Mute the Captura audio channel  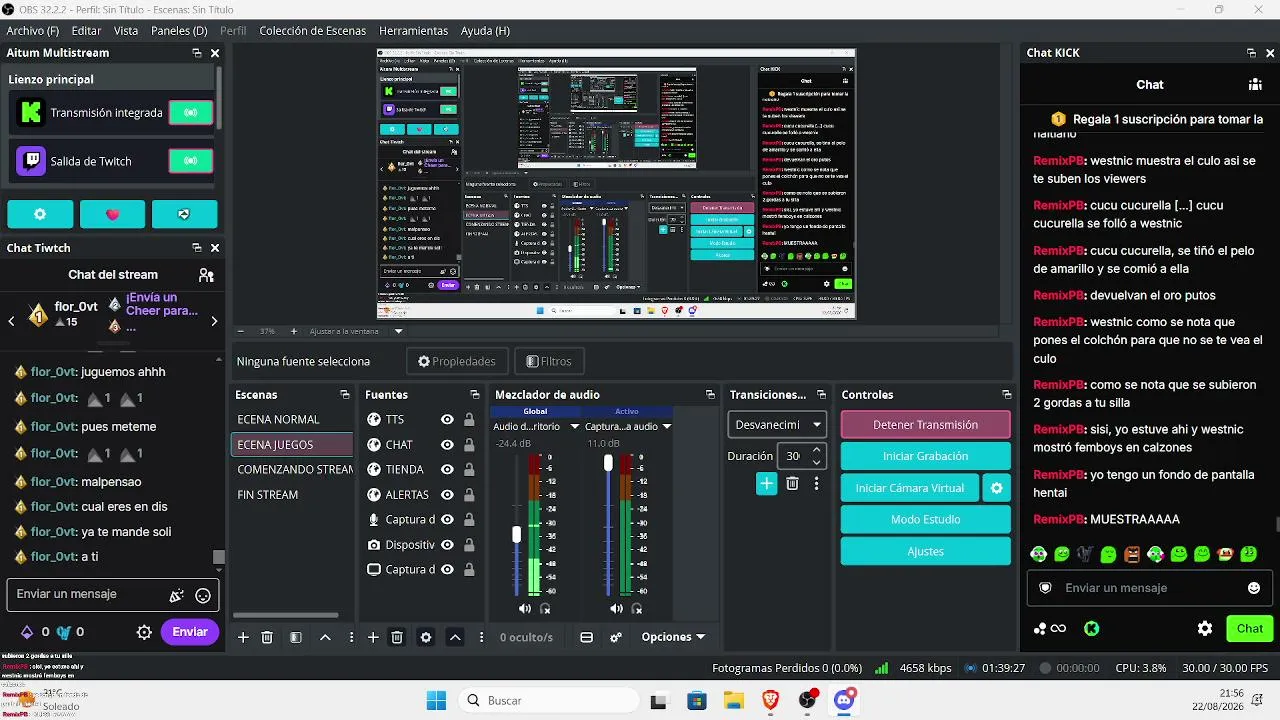(x=616, y=609)
